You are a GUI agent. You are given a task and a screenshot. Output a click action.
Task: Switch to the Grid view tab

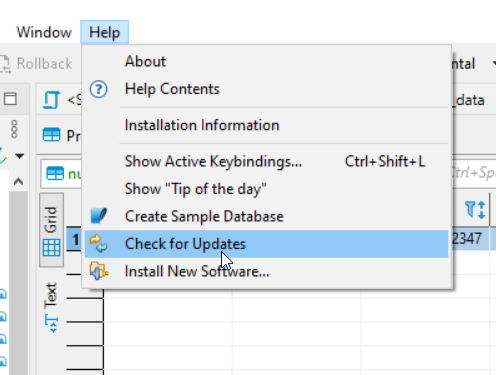[51, 230]
